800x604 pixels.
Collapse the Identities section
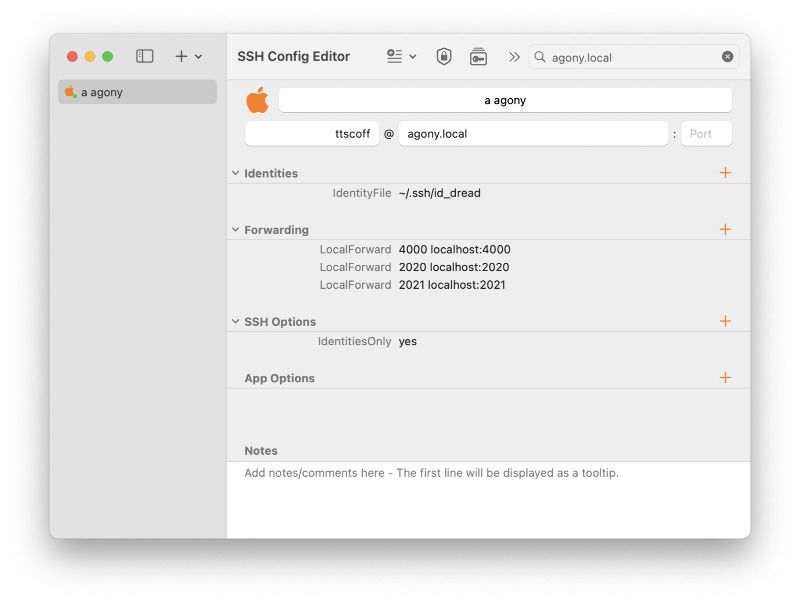click(234, 172)
